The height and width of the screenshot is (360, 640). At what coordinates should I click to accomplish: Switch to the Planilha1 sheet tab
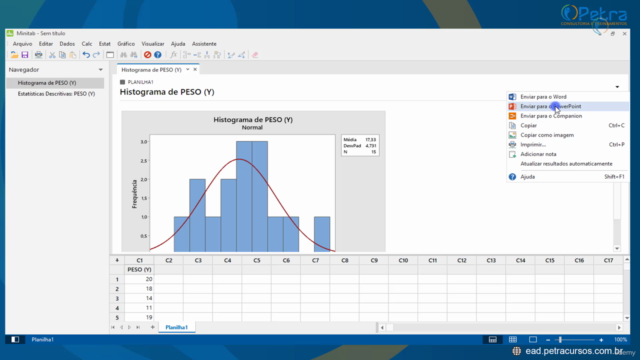(176, 327)
